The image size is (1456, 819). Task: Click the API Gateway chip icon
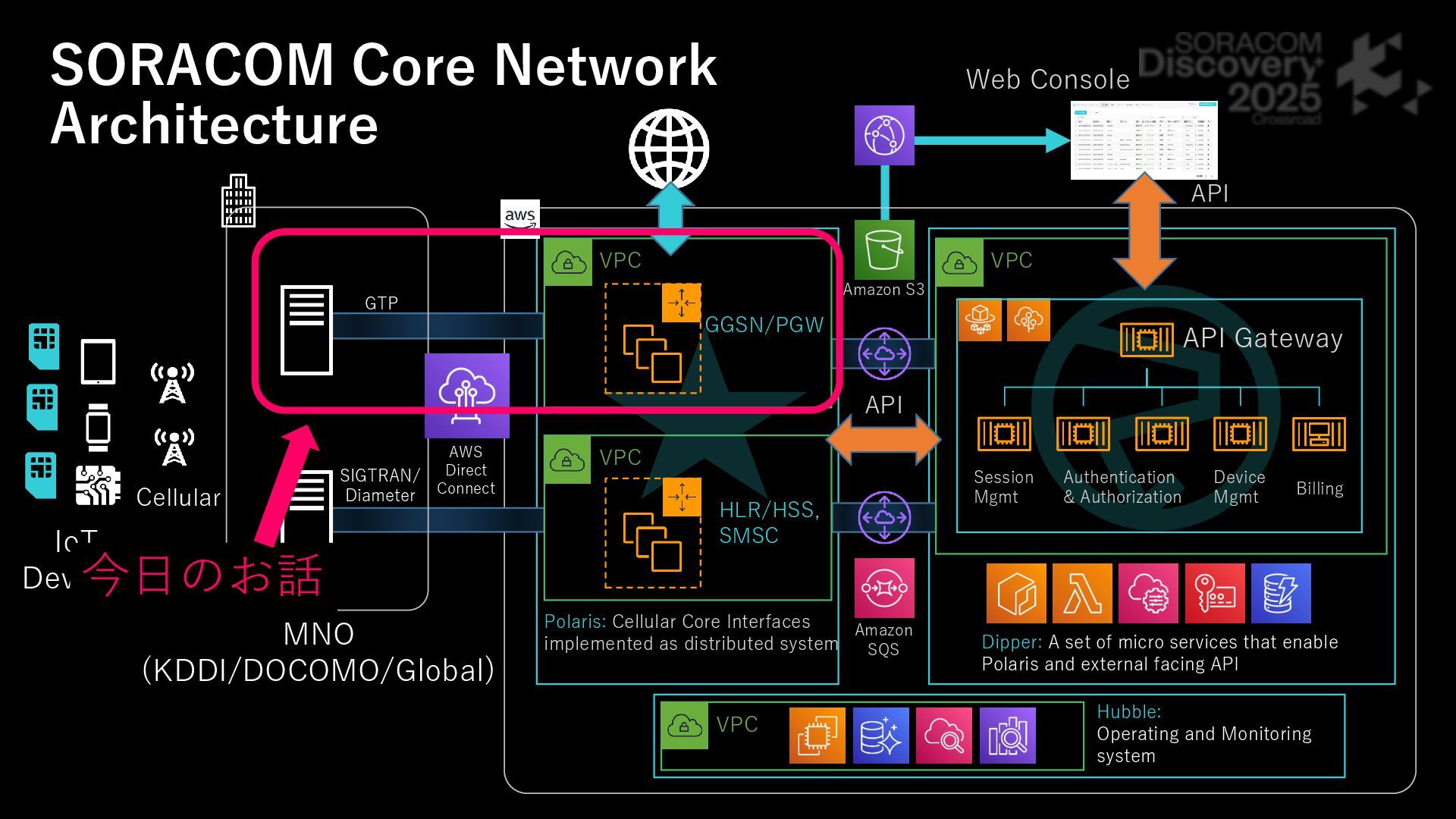pos(1147,340)
